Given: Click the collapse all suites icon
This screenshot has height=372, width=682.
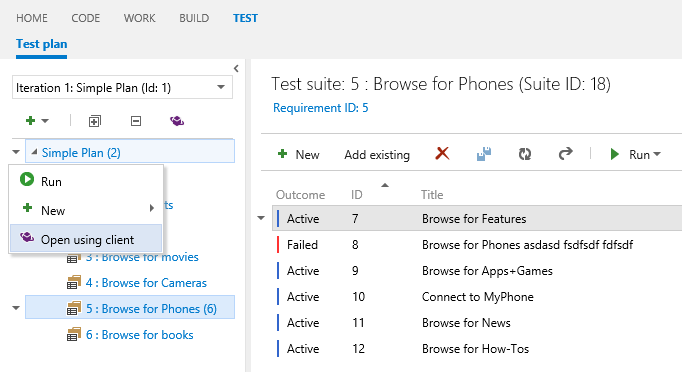Looking at the screenshot, I should tap(136, 121).
